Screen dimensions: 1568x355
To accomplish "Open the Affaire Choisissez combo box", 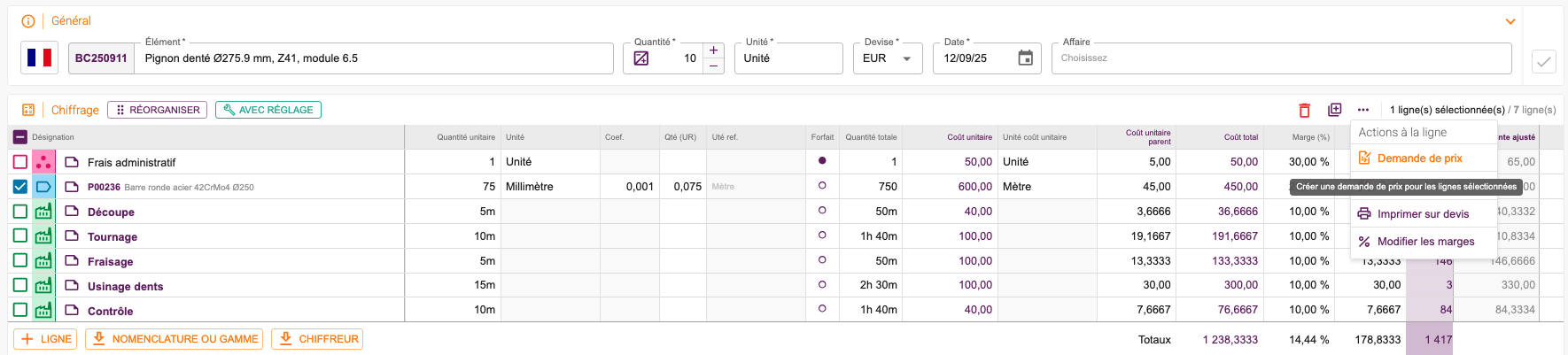I will 1281,58.
